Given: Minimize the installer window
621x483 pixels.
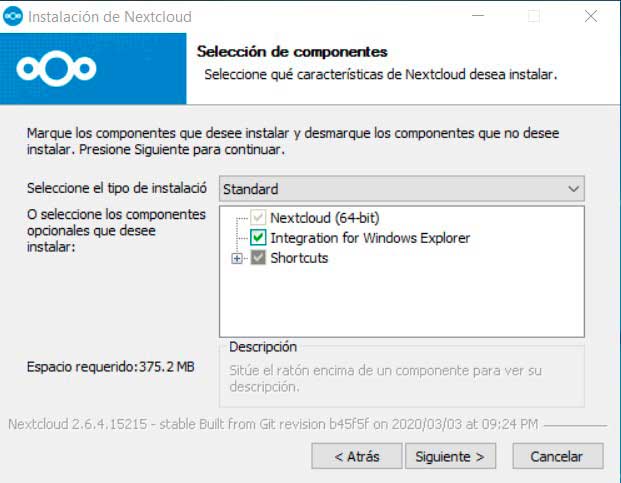Looking at the screenshot, I should (478, 16).
